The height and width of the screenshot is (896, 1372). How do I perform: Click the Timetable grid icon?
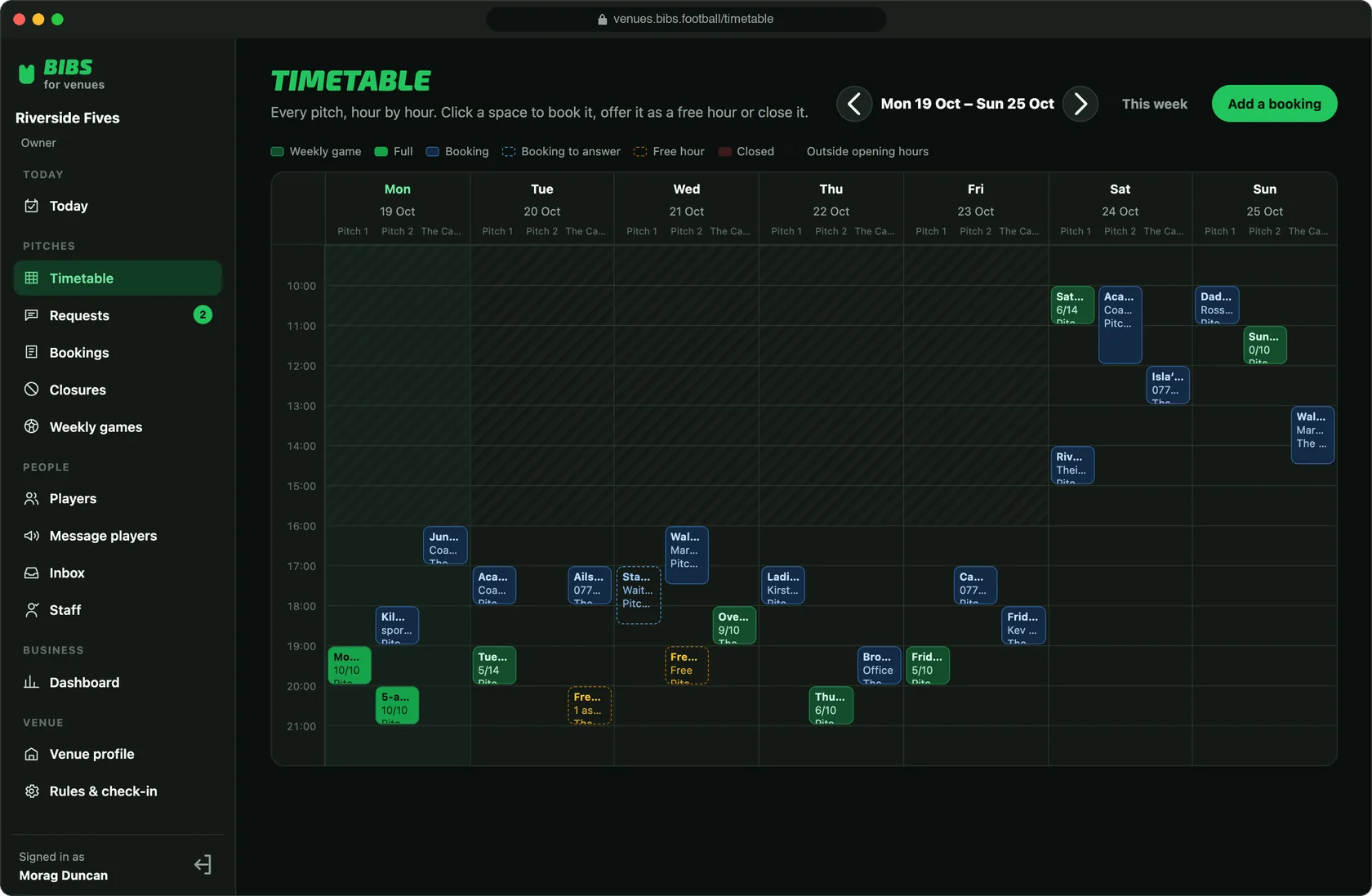point(31,278)
